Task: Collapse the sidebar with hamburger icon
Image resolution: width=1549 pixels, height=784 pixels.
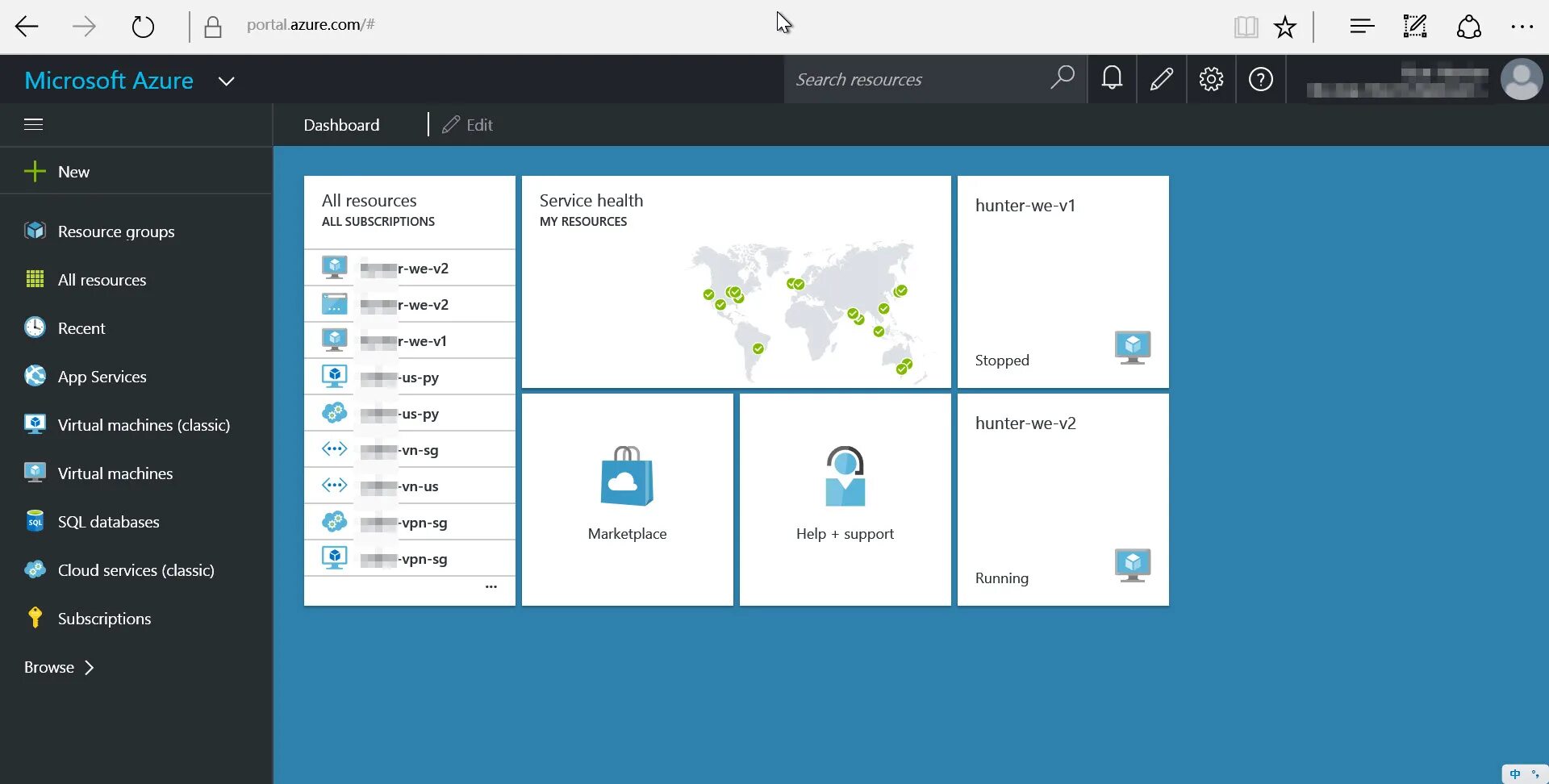Action: click(x=34, y=124)
